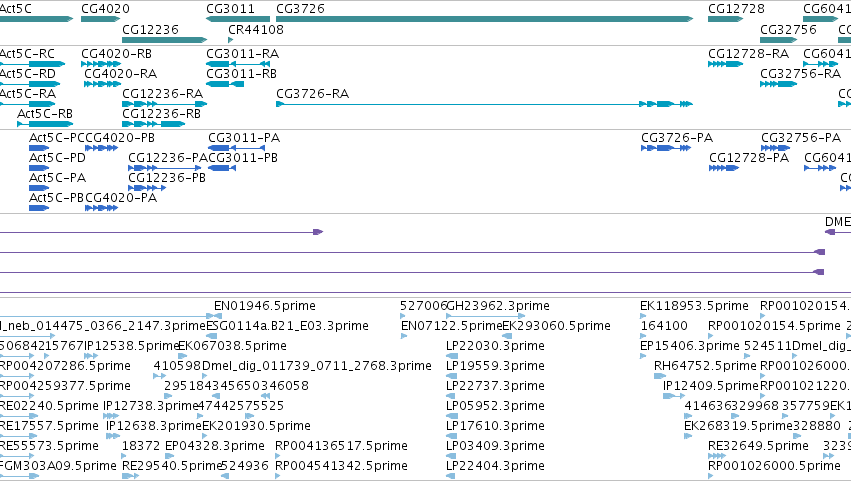Click EST label EK118953.5prime
Screen dimensions: 851x481
[694, 306]
